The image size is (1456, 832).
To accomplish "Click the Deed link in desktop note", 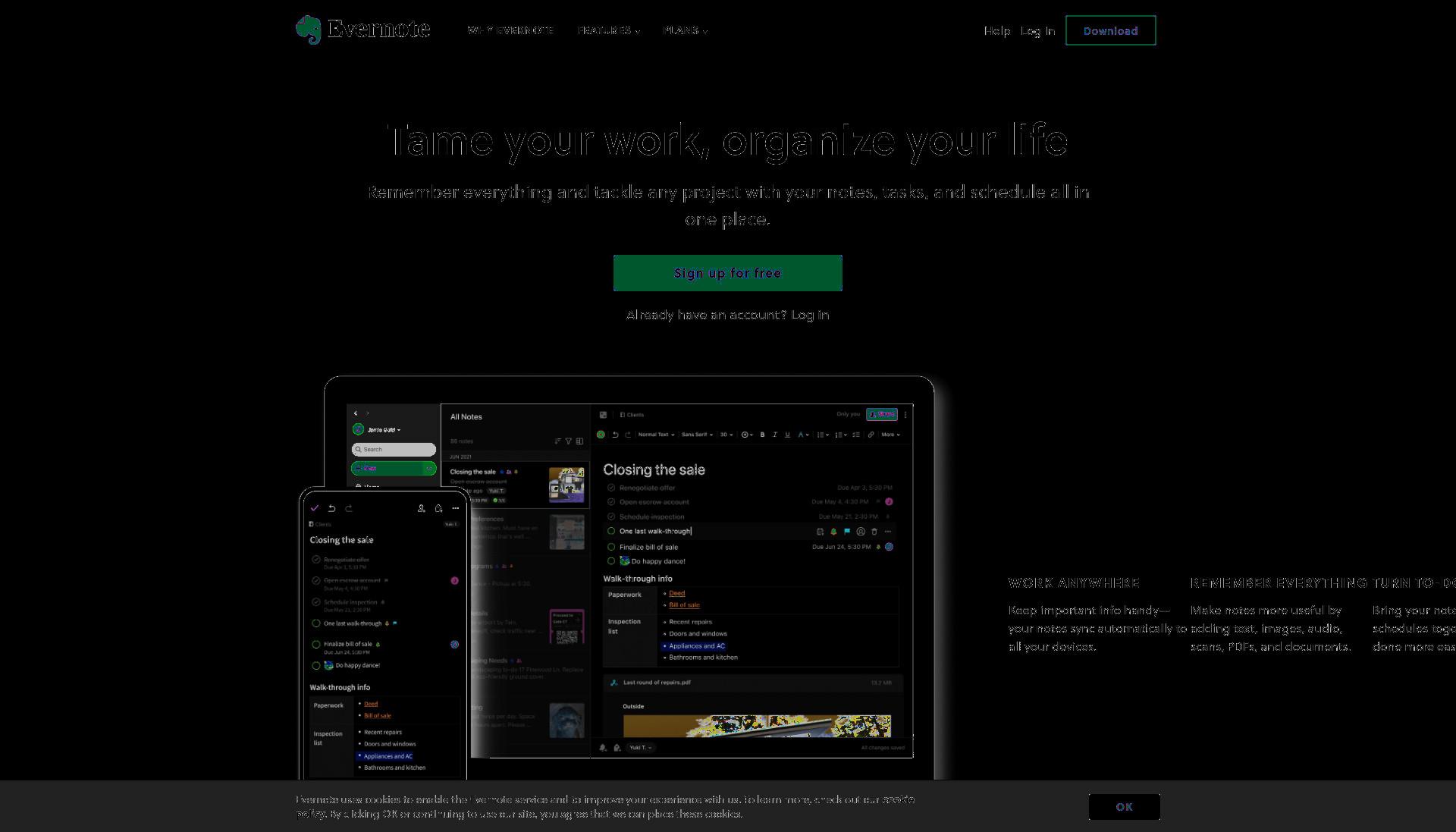I will [x=676, y=594].
